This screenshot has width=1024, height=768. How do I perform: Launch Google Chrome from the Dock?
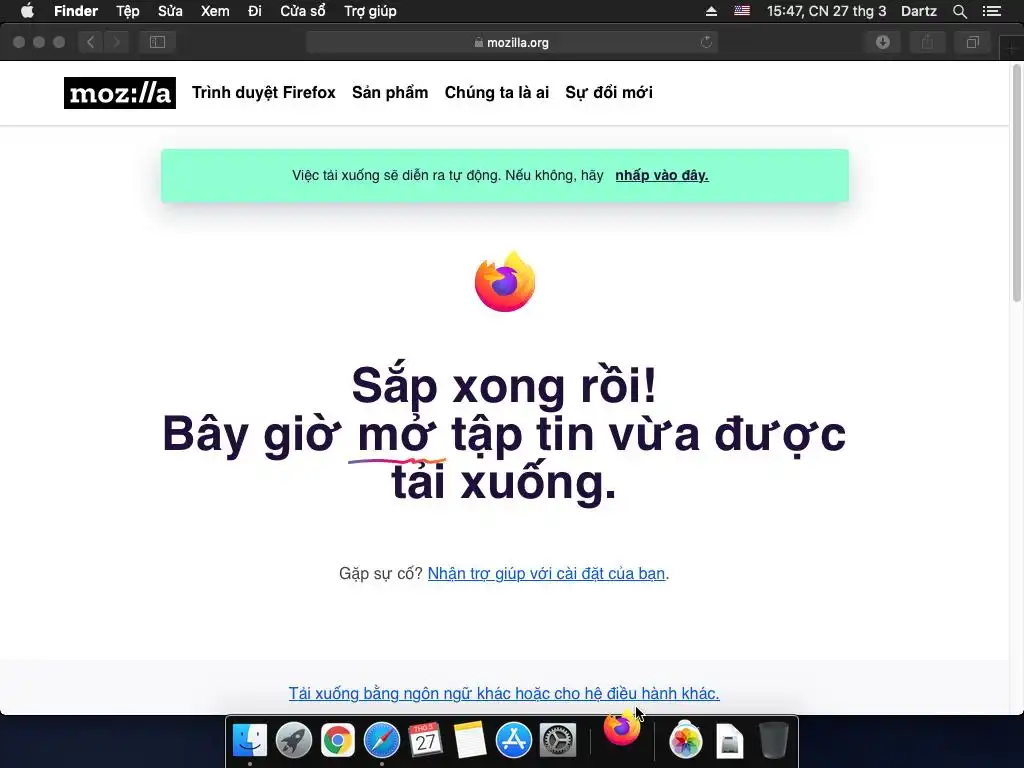click(x=338, y=741)
